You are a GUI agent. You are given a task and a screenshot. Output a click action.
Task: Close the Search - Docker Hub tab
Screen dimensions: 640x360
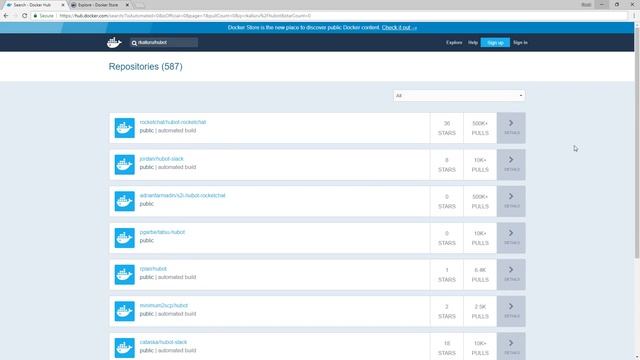pos(63,5)
